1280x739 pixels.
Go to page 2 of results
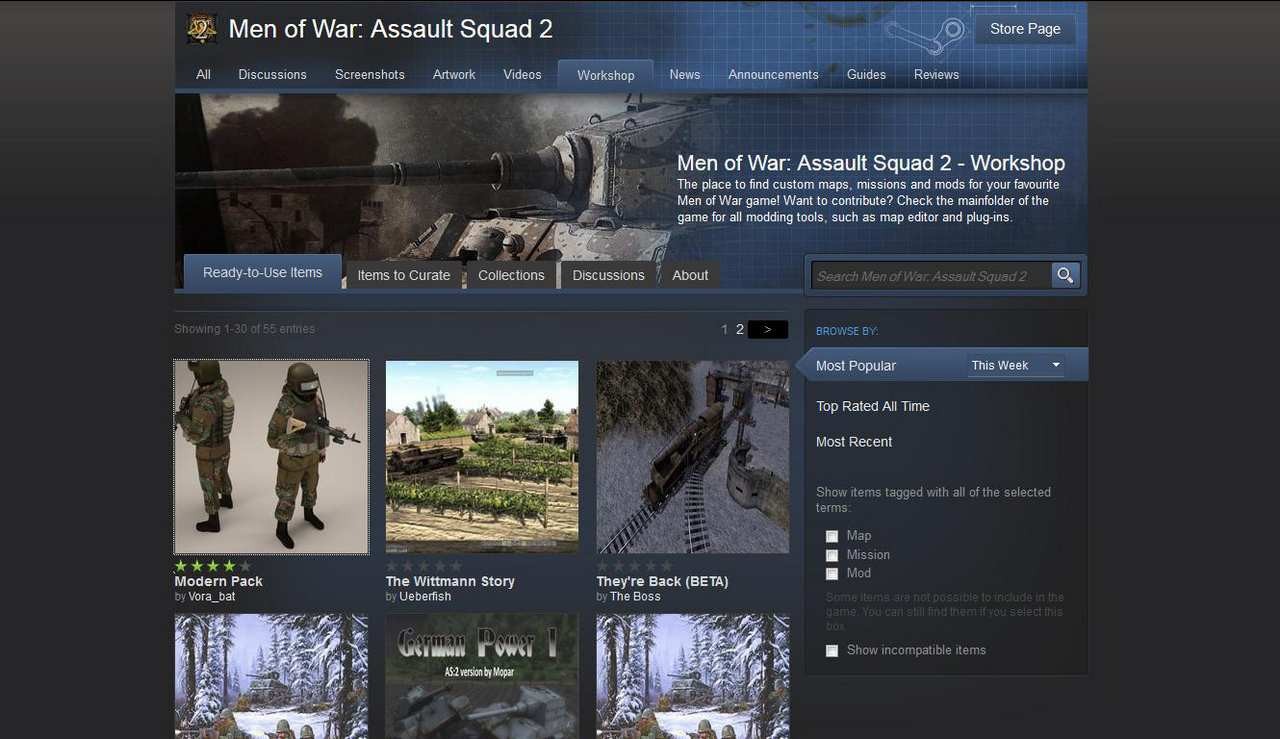pyautogui.click(x=740, y=329)
